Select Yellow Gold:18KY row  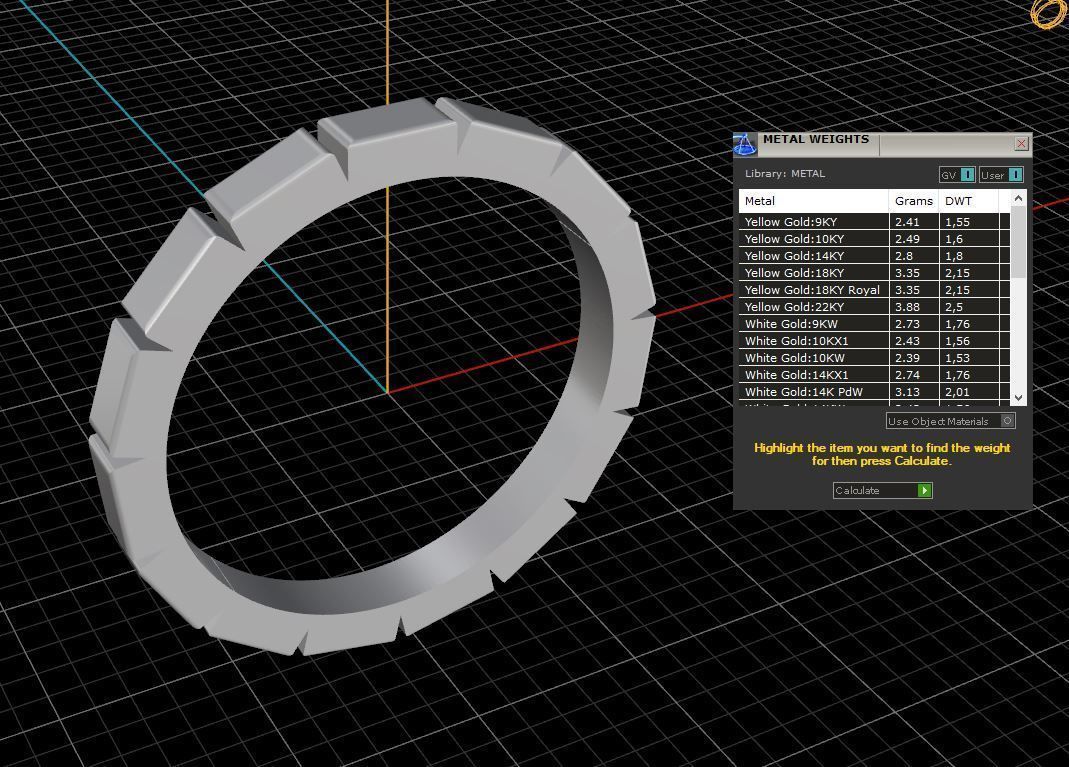(x=874, y=273)
